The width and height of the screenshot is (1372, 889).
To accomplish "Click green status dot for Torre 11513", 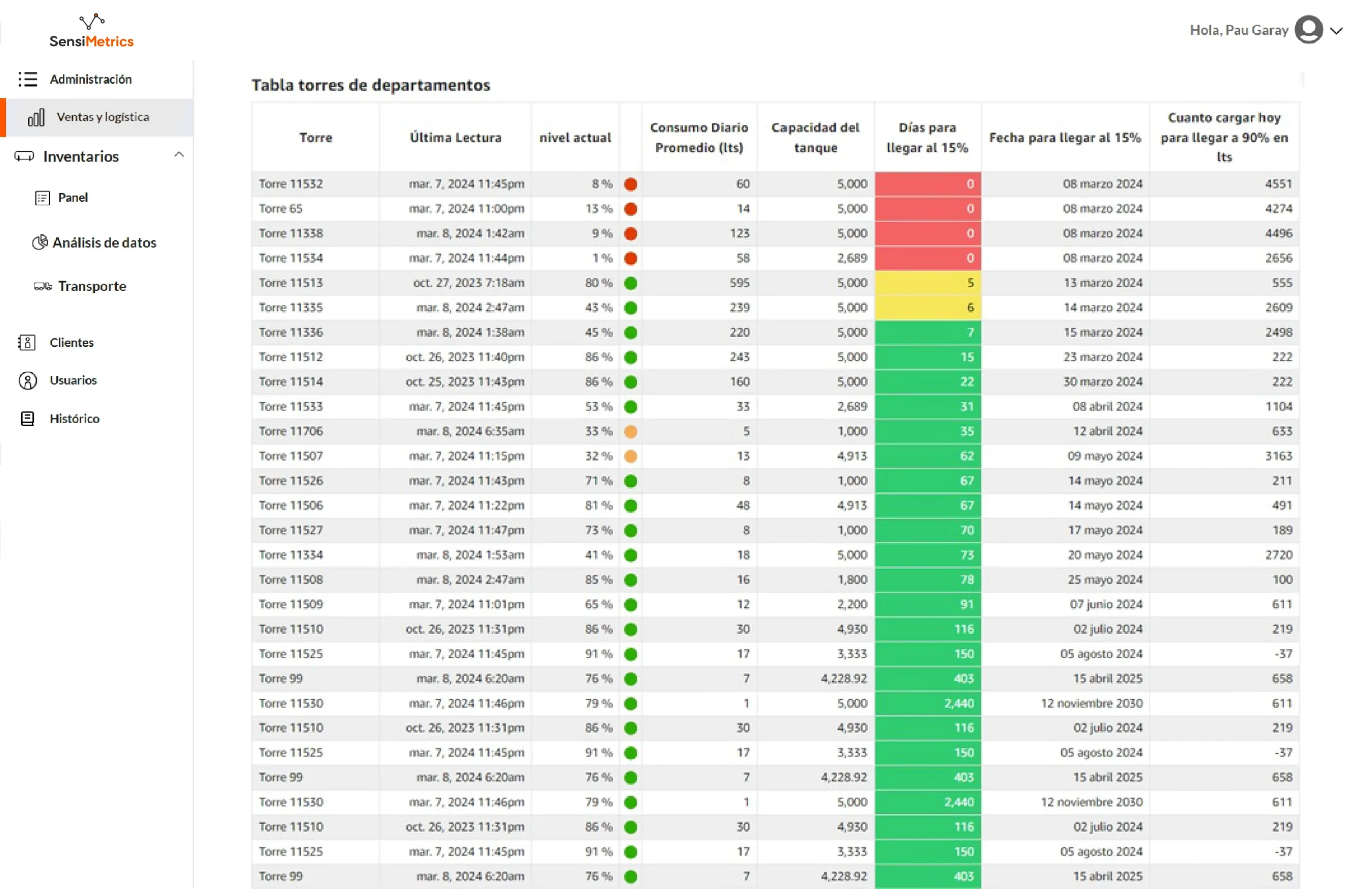I will 631,283.
